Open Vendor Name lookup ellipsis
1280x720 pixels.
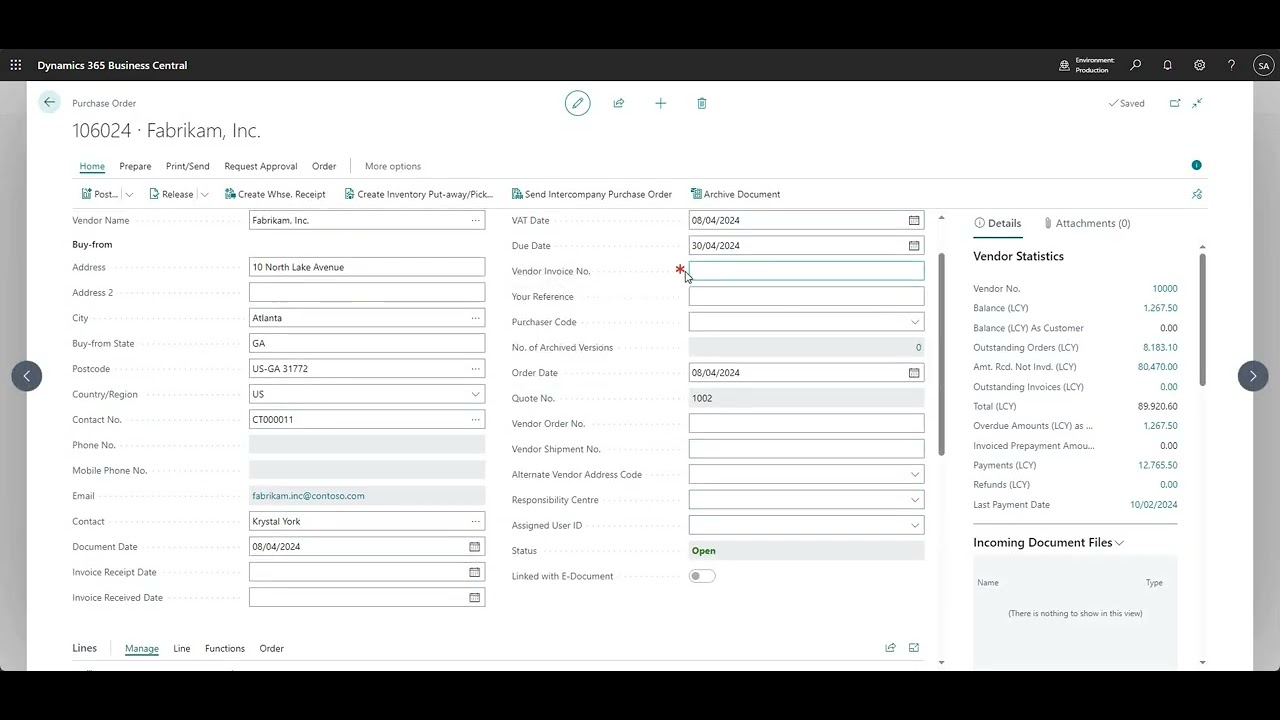(x=475, y=220)
